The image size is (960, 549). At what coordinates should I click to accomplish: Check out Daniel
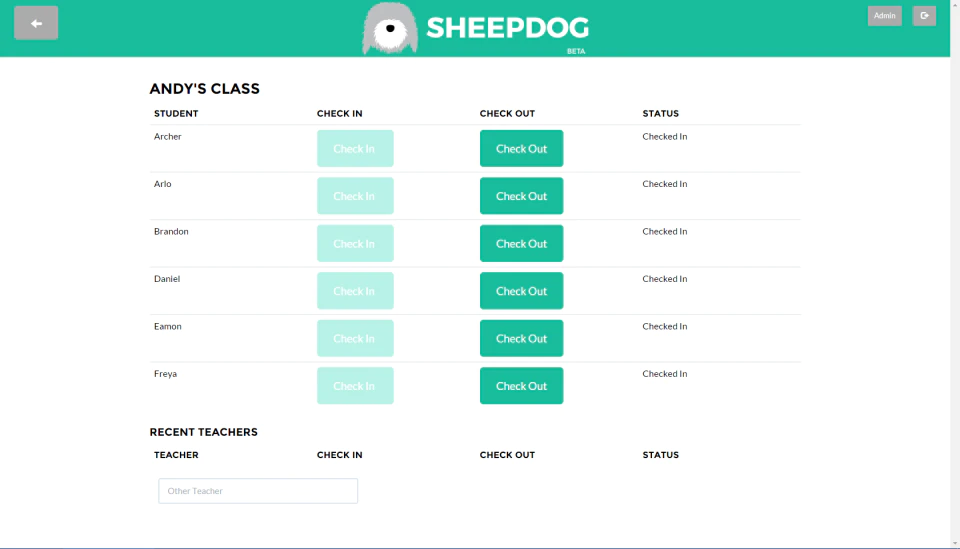[x=521, y=291]
